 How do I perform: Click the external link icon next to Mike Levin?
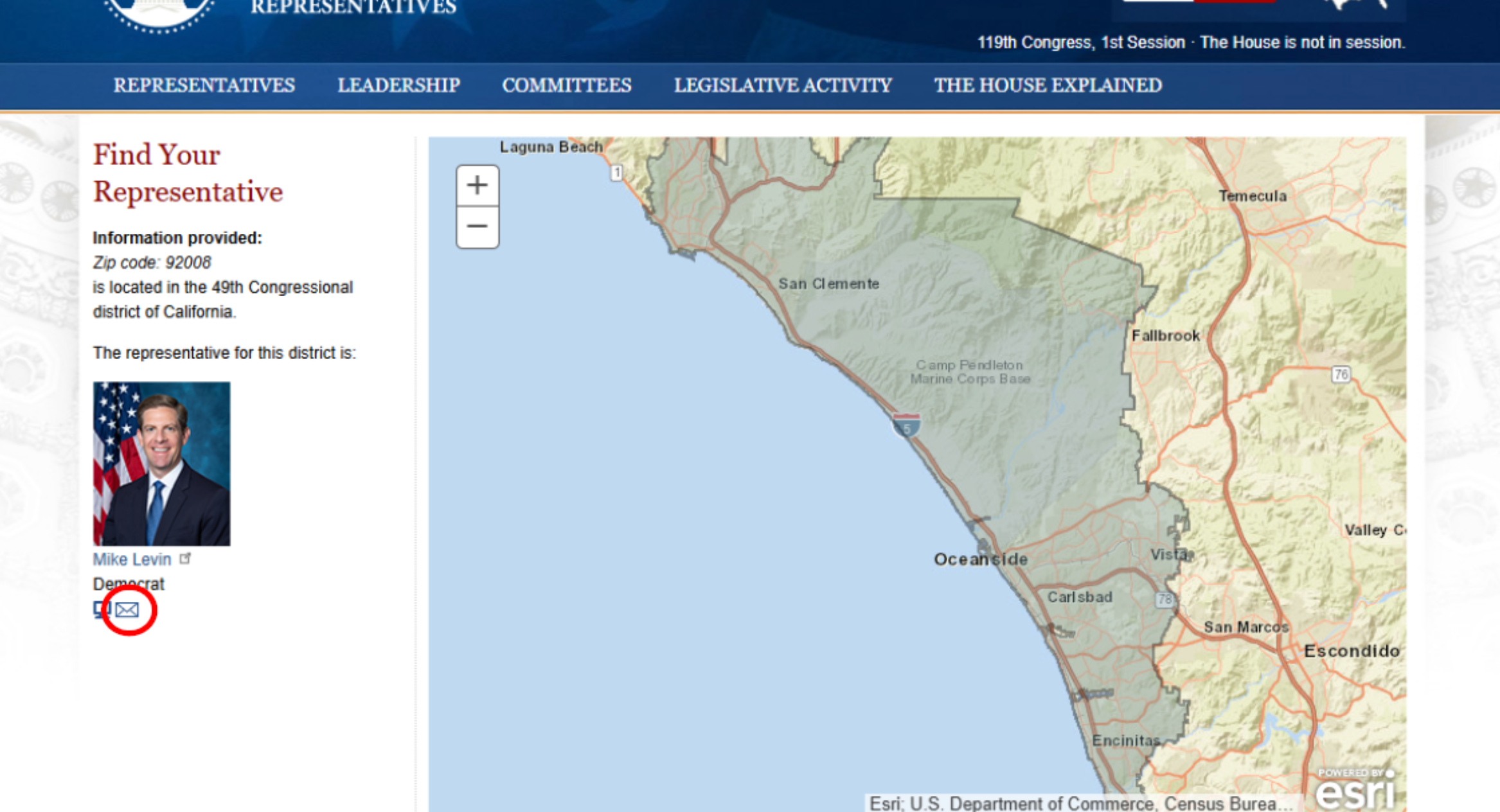point(185,558)
